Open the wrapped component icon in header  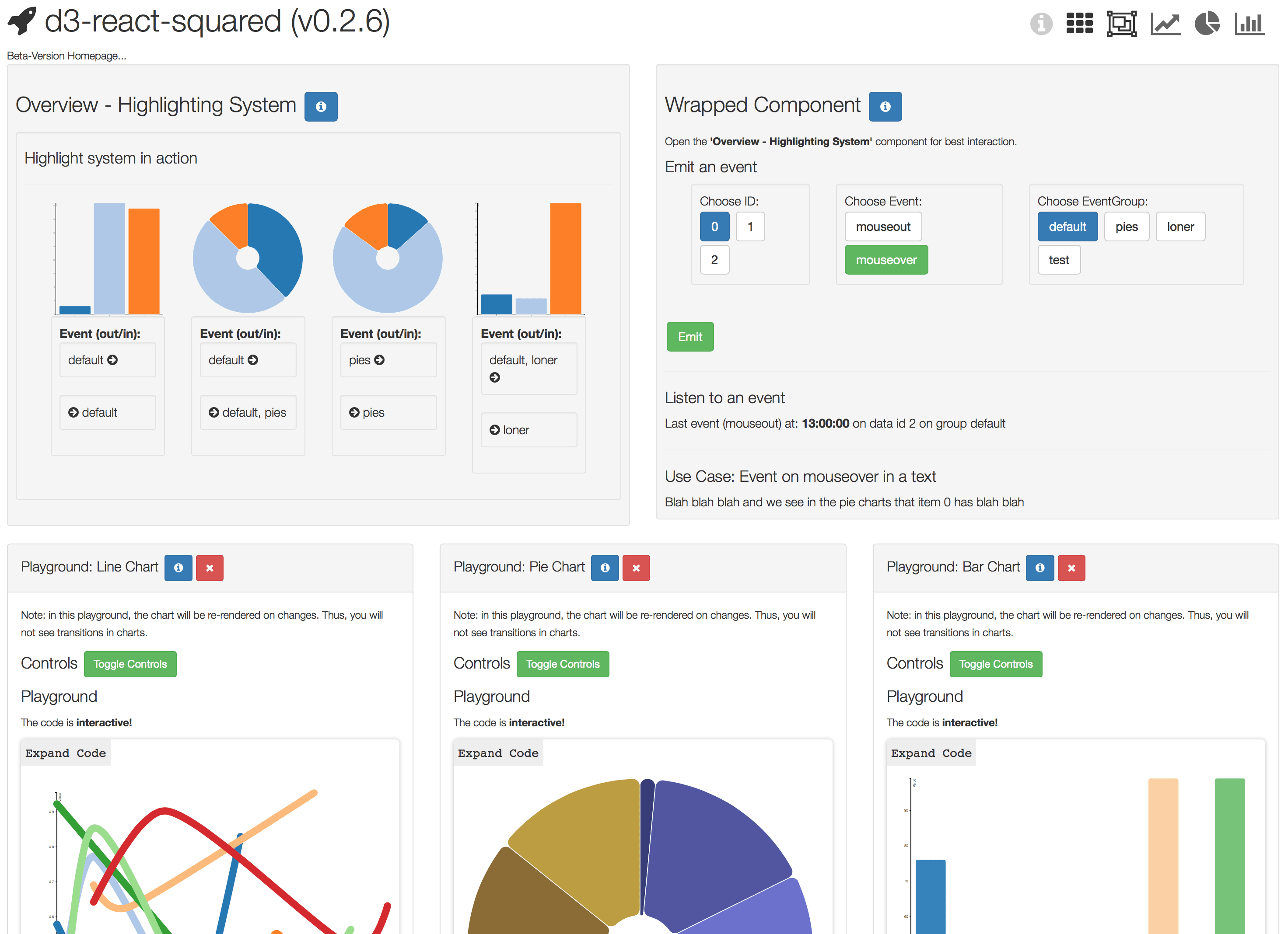click(1122, 24)
